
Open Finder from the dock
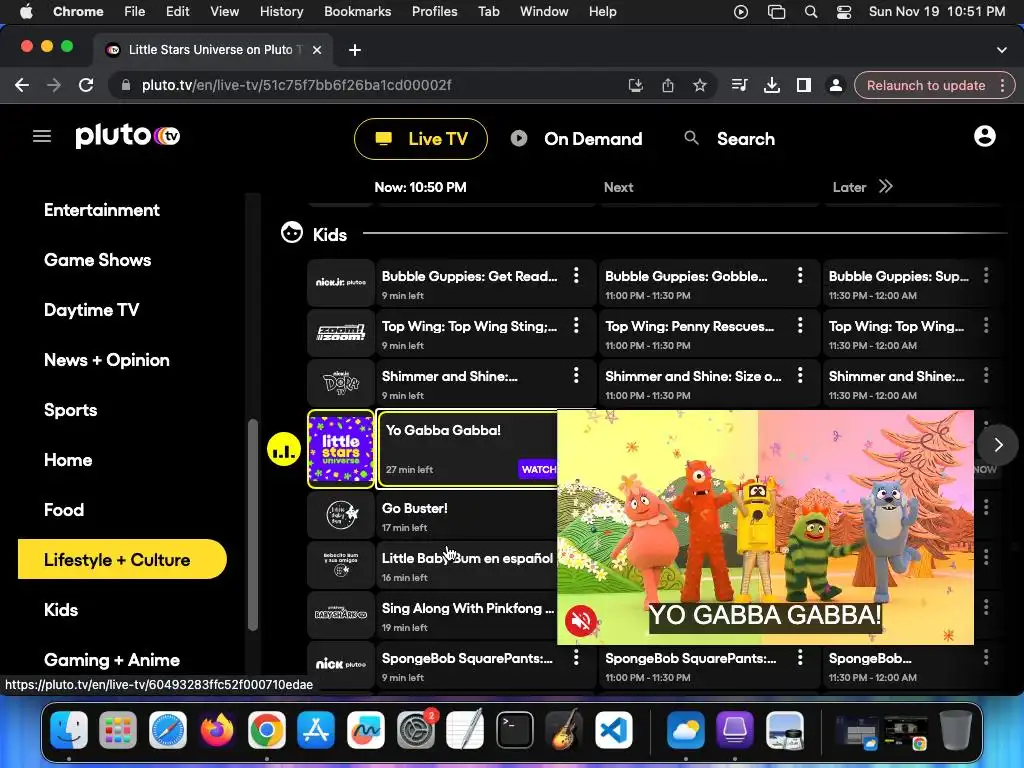(69, 729)
